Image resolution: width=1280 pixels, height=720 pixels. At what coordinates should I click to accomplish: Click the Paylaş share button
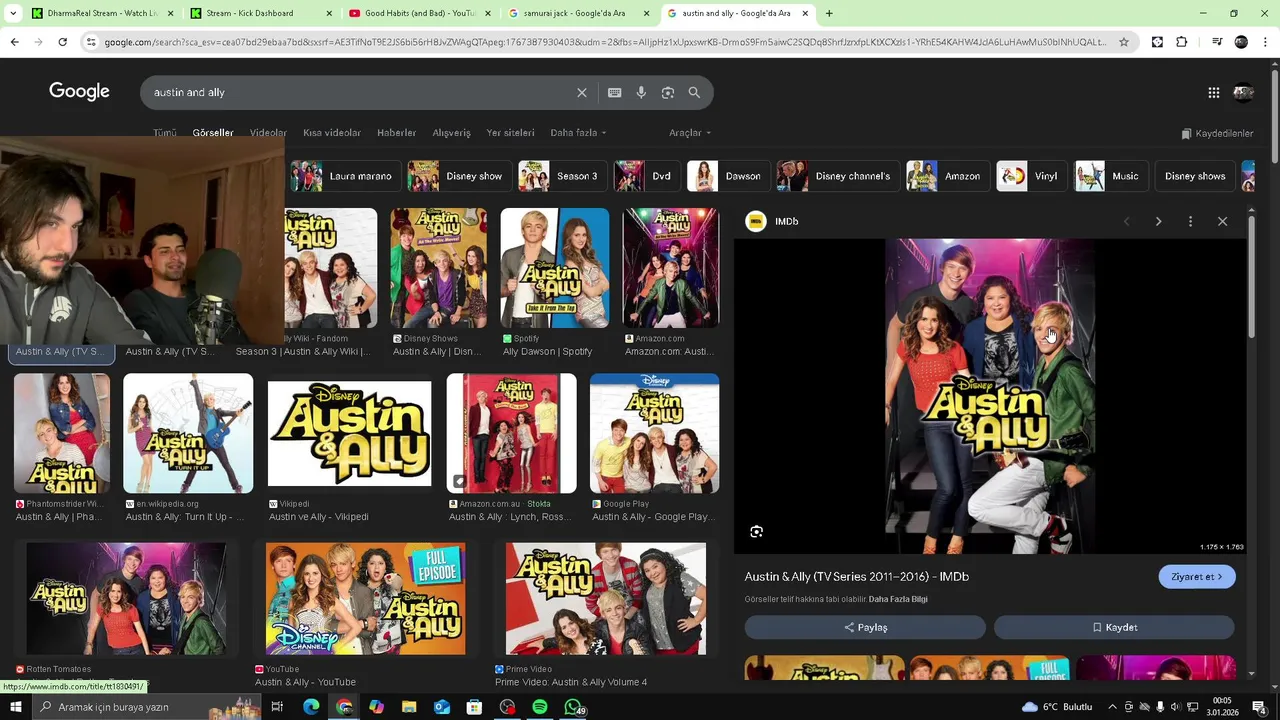point(865,627)
